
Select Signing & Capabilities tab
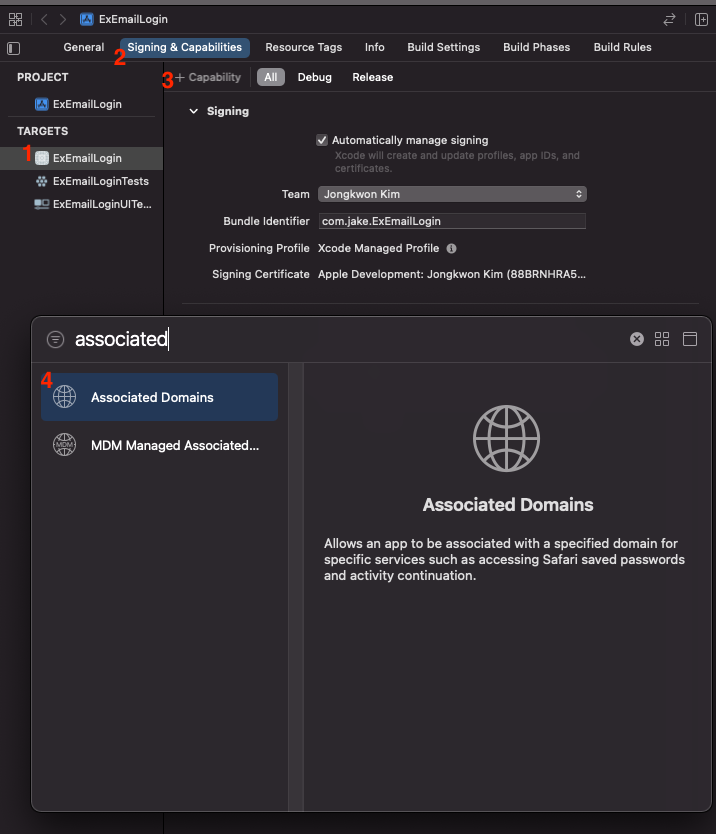pyautogui.click(x=185, y=47)
